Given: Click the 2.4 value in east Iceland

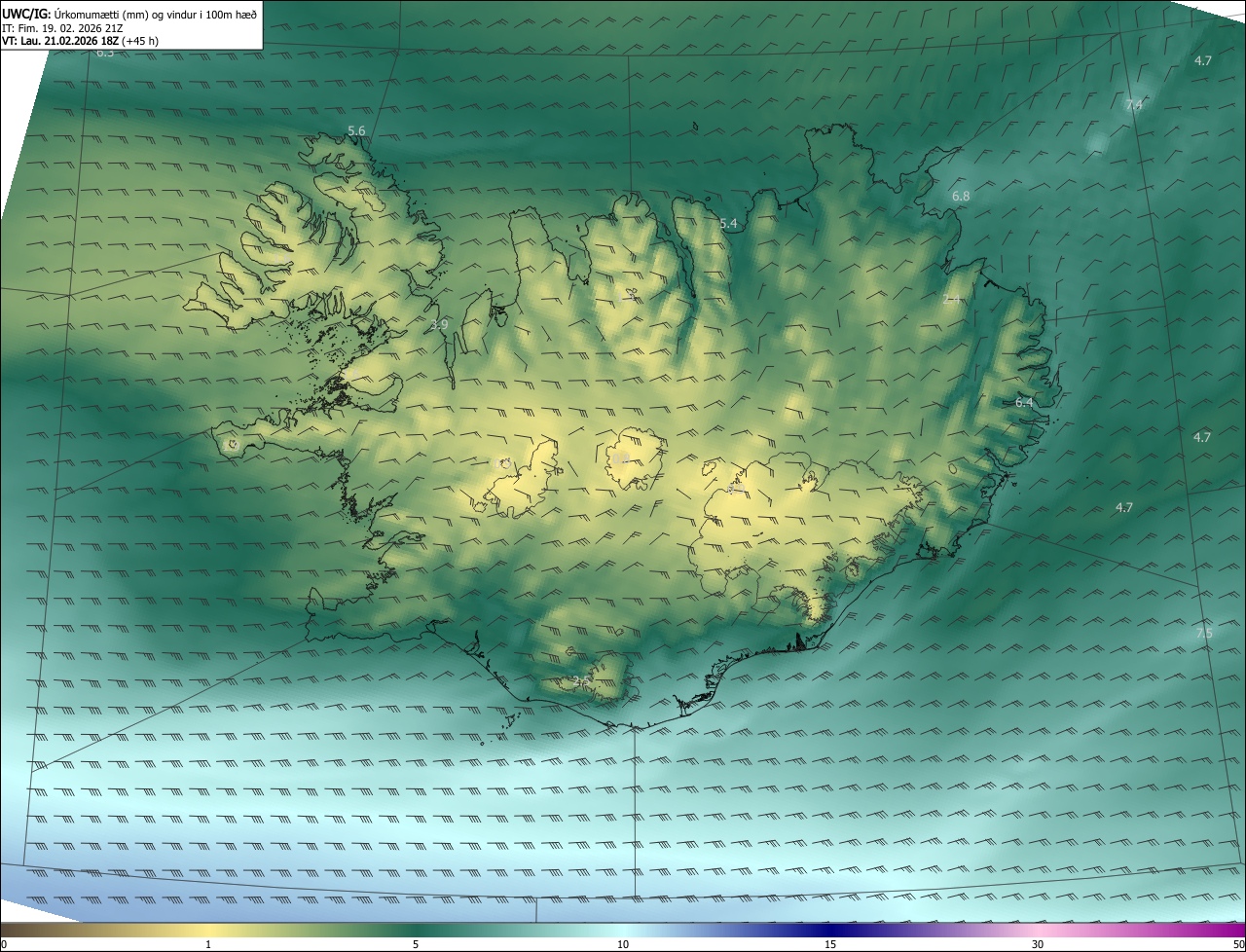Looking at the screenshot, I should 952,299.
